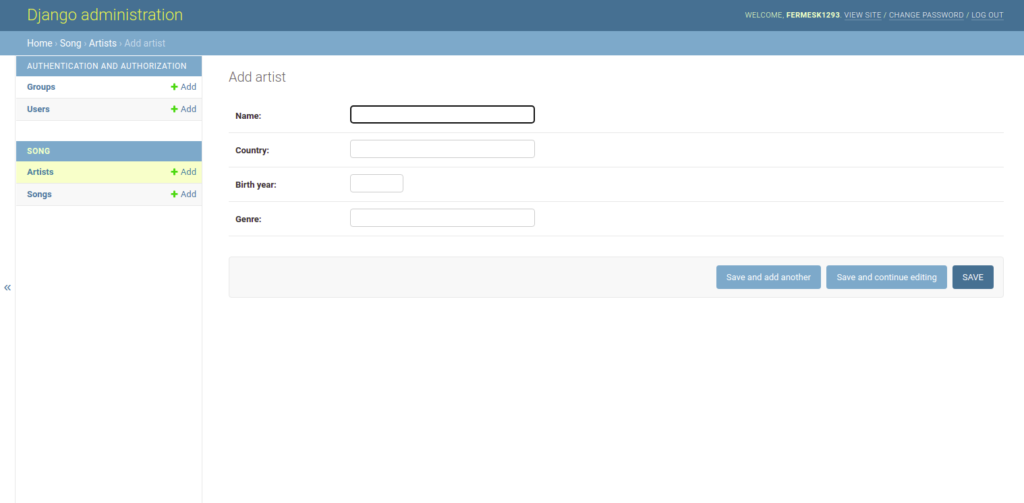Focus the Country input field

(442, 149)
